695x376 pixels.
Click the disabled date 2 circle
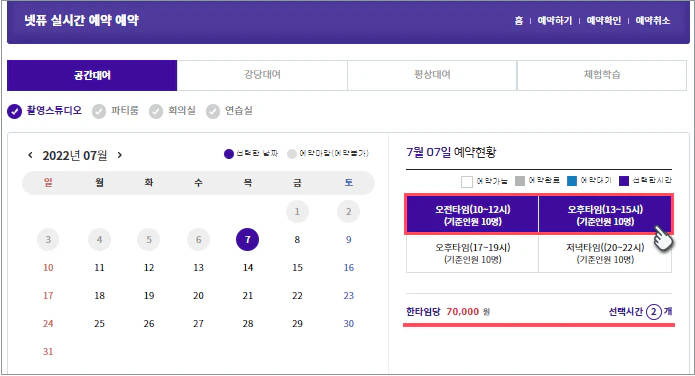[x=348, y=212]
